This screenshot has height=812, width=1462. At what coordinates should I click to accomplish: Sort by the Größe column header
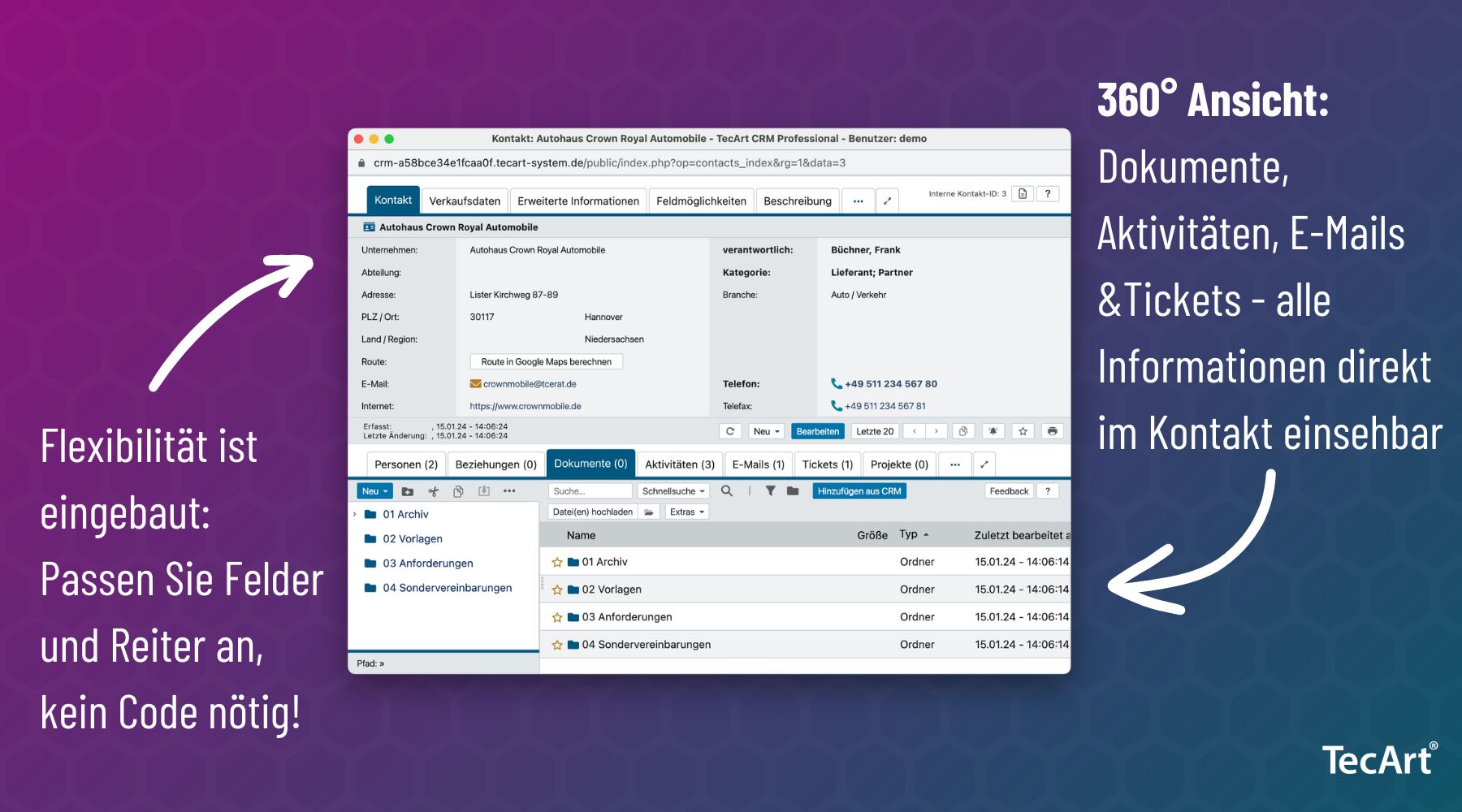(x=872, y=535)
